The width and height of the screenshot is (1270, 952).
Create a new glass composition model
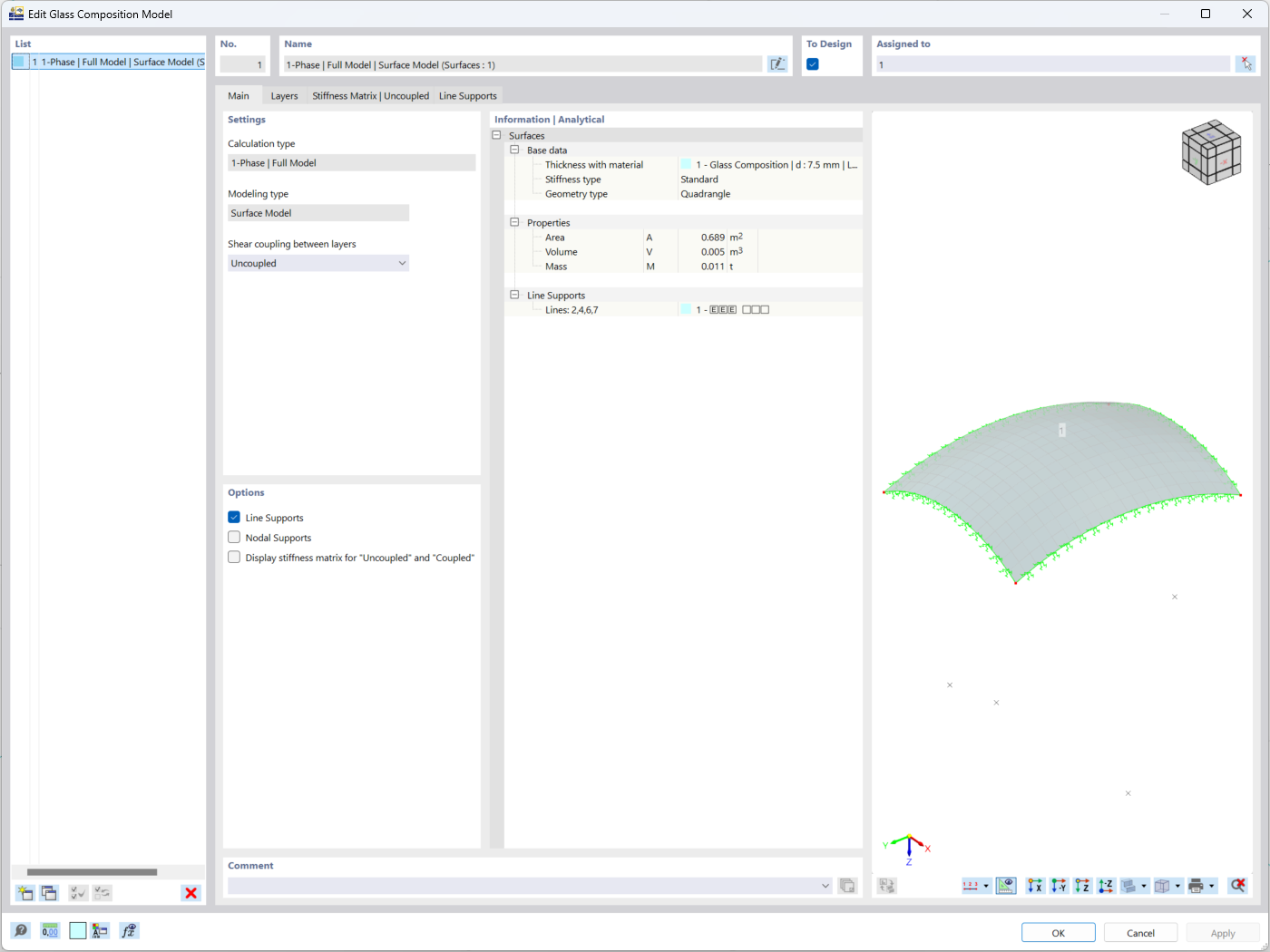click(x=24, y=892)
